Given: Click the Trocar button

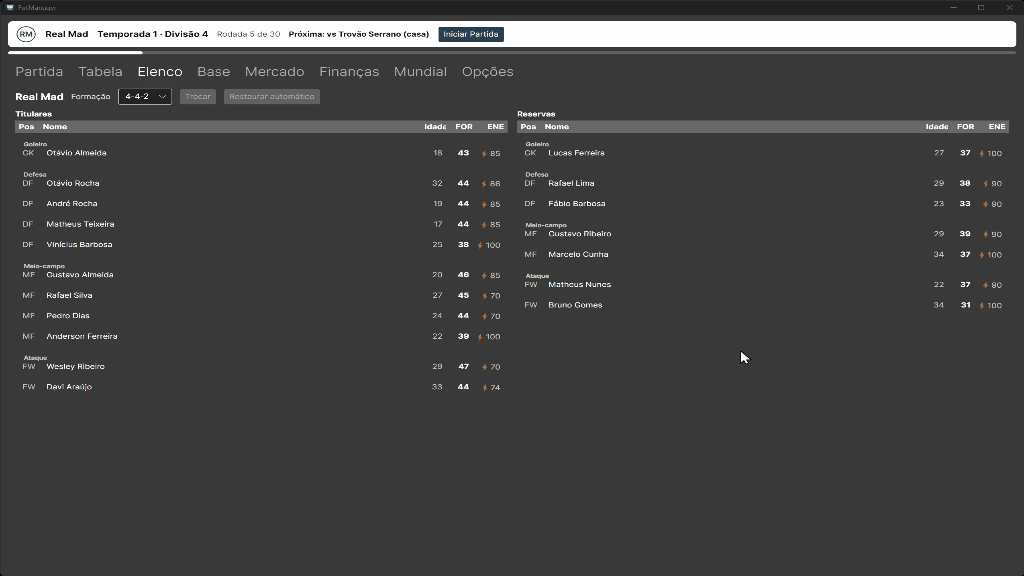Looking at the screenshot, I should (x=198, y=96).
